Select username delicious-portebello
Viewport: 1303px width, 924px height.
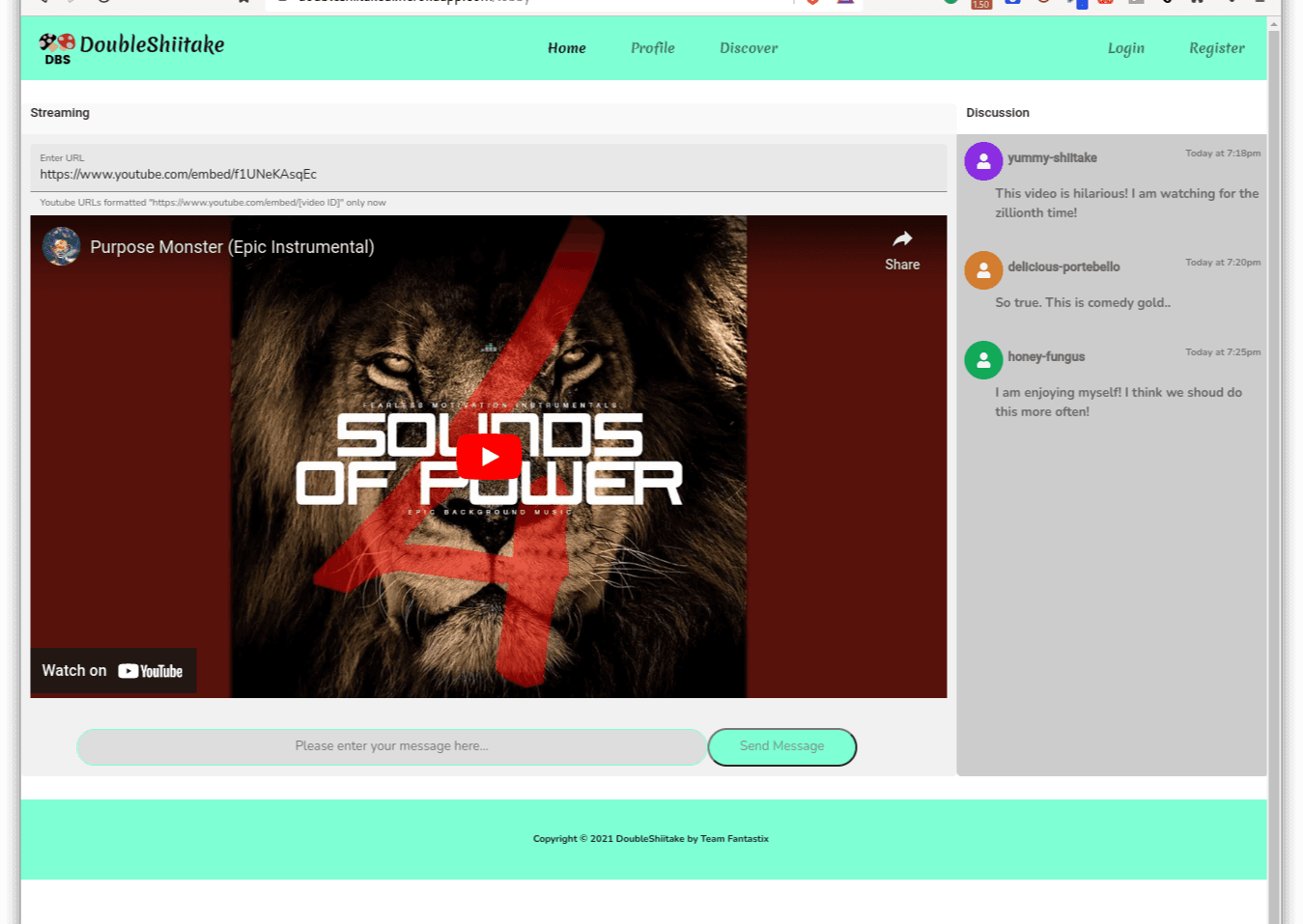coord(1063,266)
